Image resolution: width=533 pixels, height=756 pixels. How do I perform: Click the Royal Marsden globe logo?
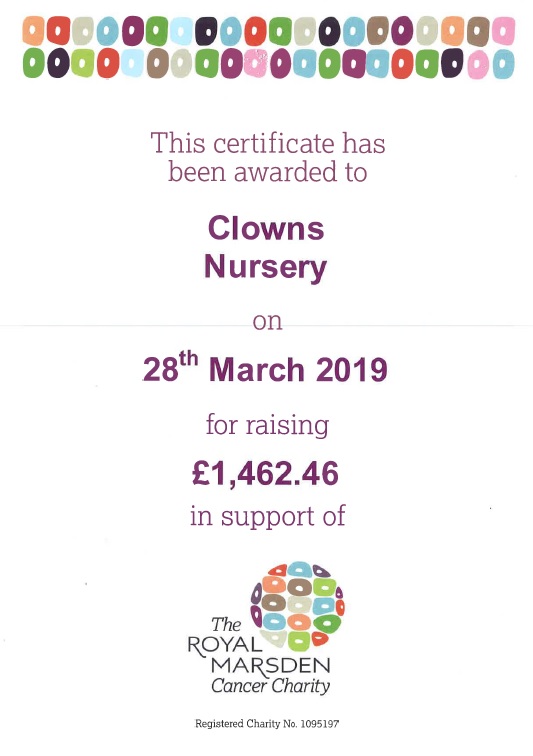pyautogui.click(x=297, y=606)
